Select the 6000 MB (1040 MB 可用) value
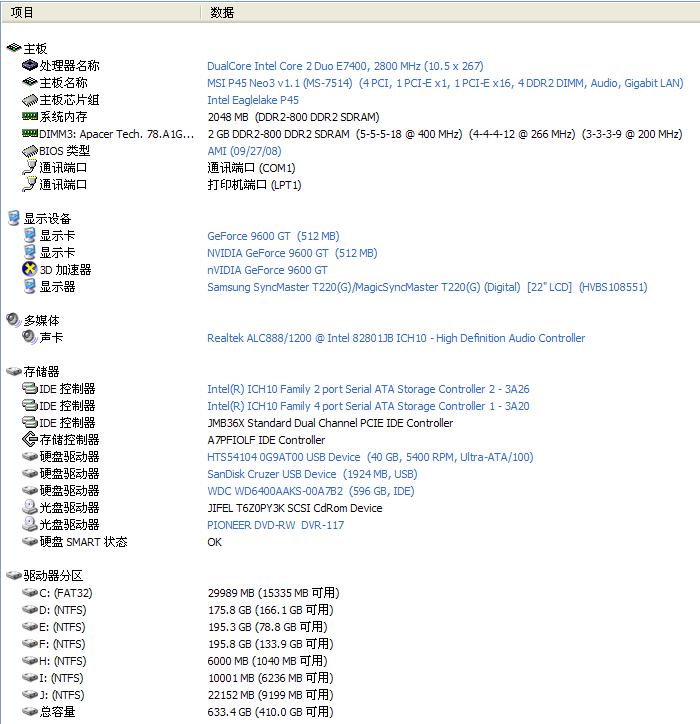Viewport: 700px width, 724px height. click(267, 661)
